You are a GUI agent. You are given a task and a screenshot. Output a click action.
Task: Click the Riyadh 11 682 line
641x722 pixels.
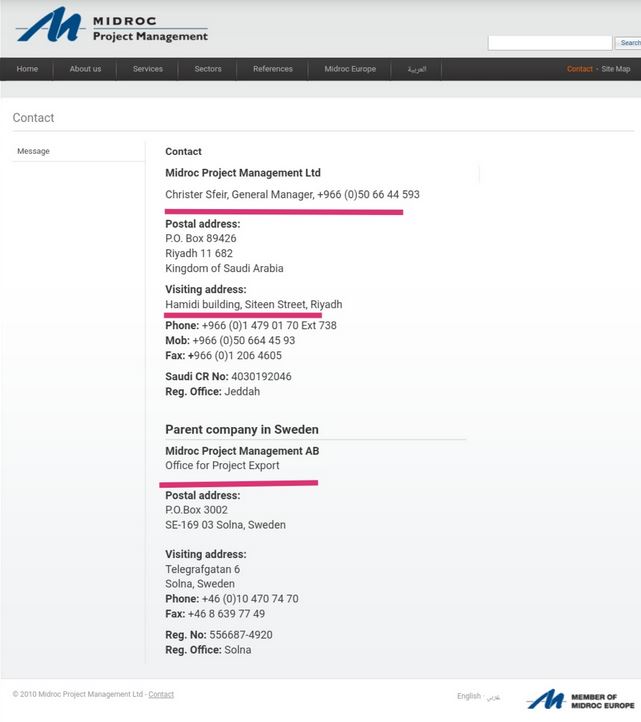click(199, 253)
